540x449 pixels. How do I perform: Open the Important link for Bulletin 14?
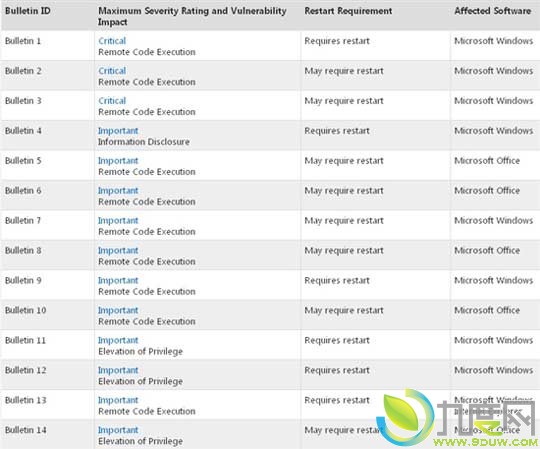118,430
